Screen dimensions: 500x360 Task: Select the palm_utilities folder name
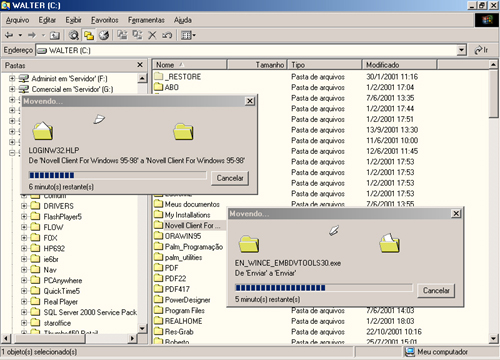[183, 257]
